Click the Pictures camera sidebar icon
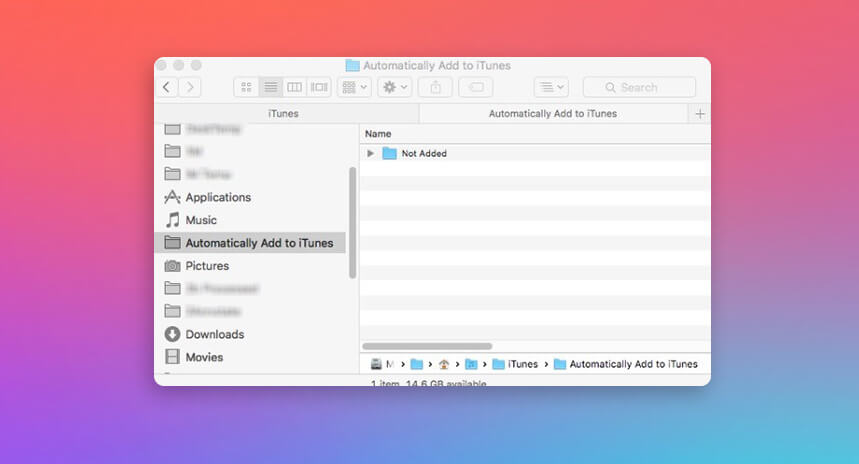The height and width of the screenshot is (464, 859). (x=173, y=266)
